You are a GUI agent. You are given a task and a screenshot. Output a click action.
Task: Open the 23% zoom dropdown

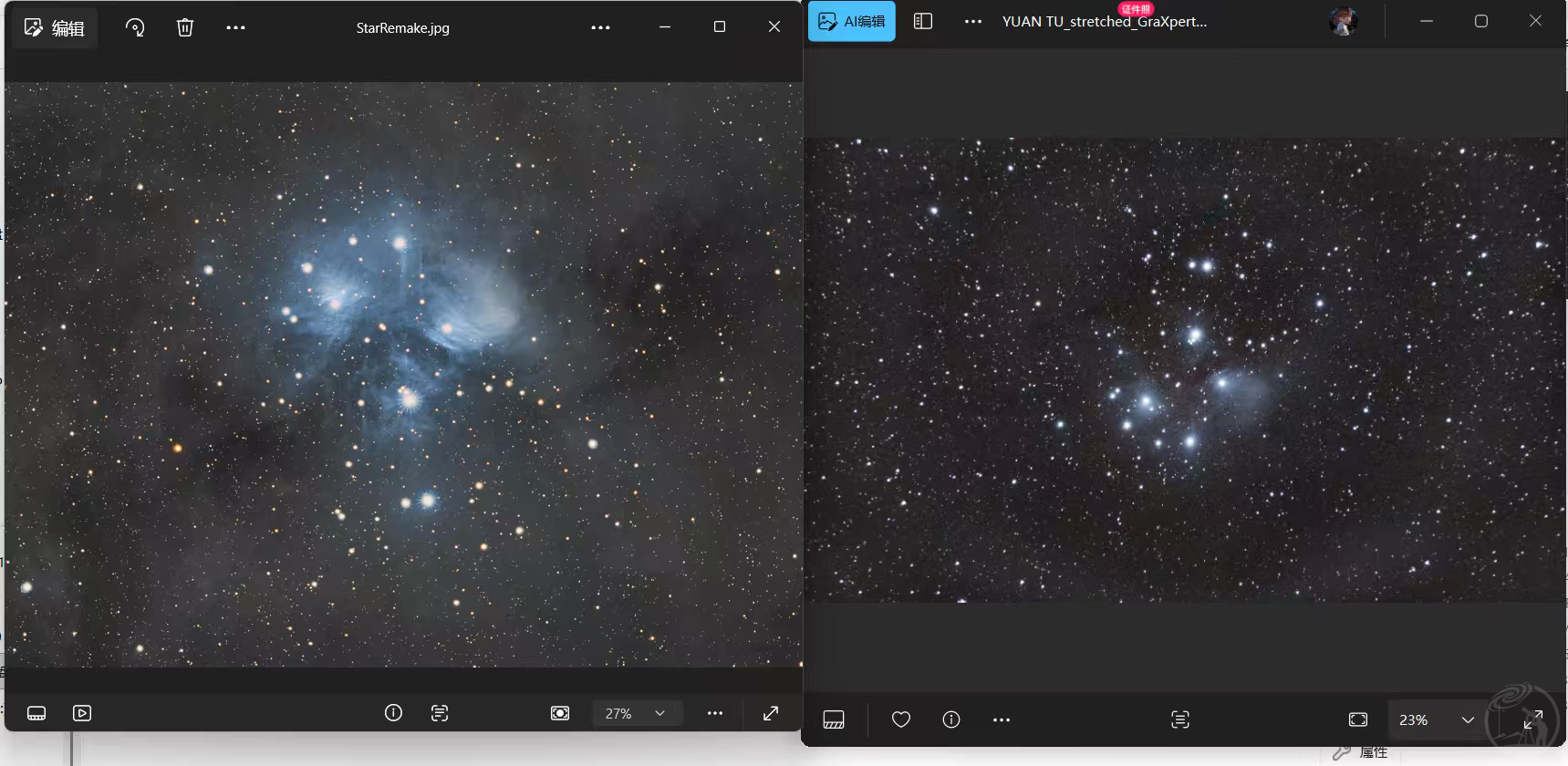click(1437, 719)
